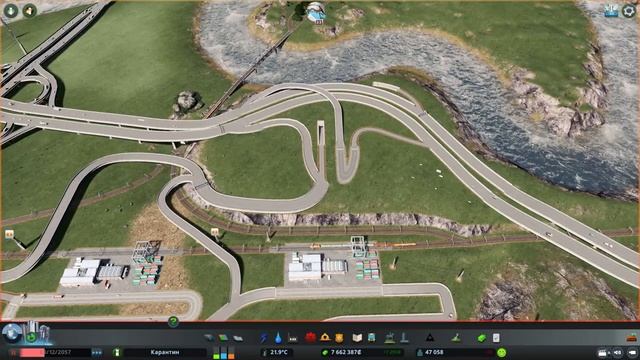The height and width of the screenshot is (360, 640).
Task: Click the RCI demand bars
Action: point(224,352)
